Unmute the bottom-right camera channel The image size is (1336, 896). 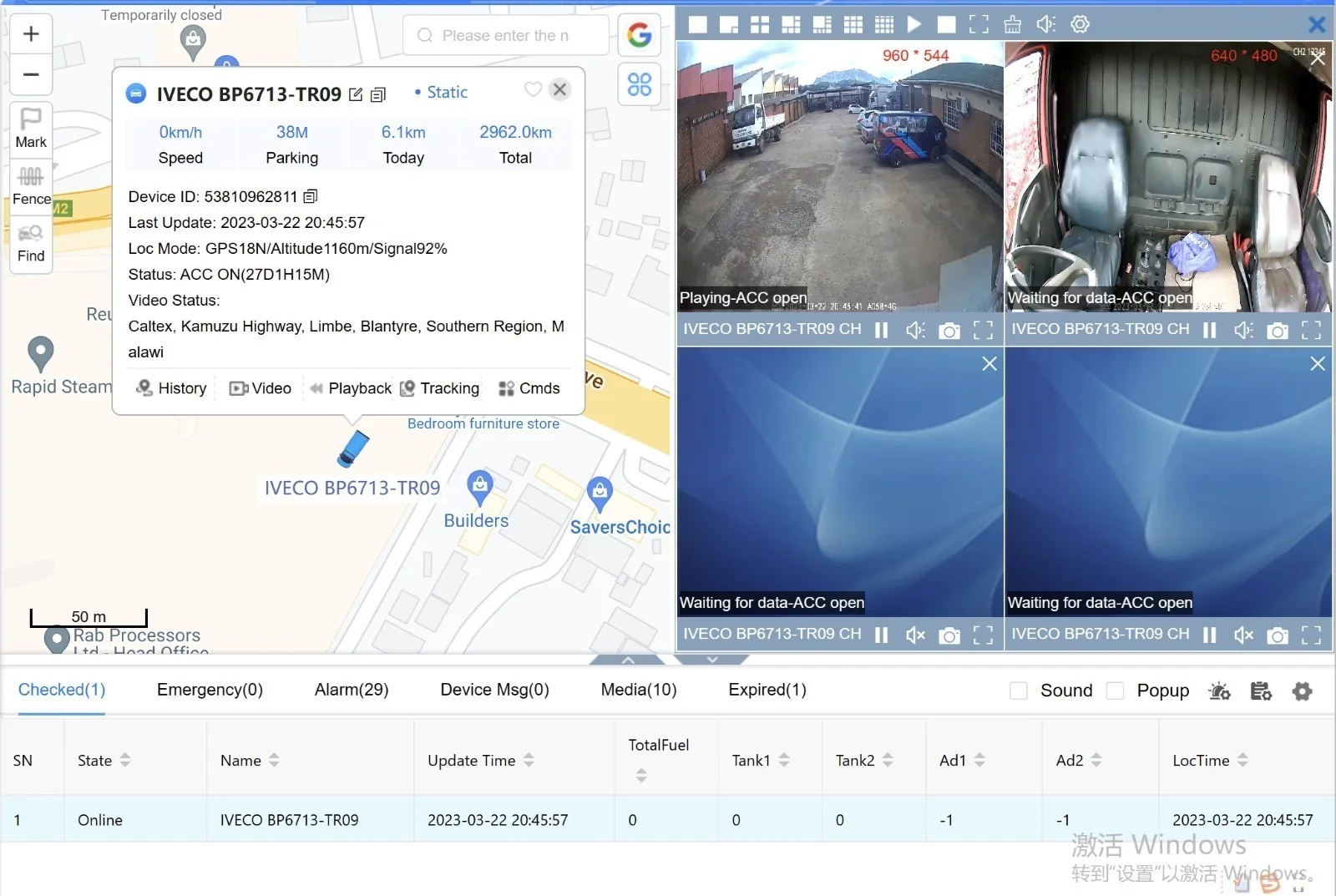[x=1243, y=635]
